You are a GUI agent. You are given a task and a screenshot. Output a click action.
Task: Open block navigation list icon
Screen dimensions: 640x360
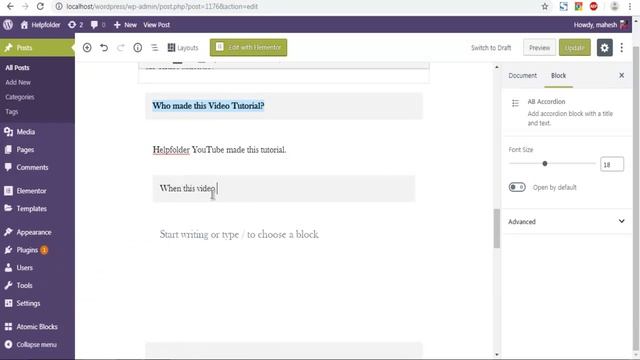(155, 48)
